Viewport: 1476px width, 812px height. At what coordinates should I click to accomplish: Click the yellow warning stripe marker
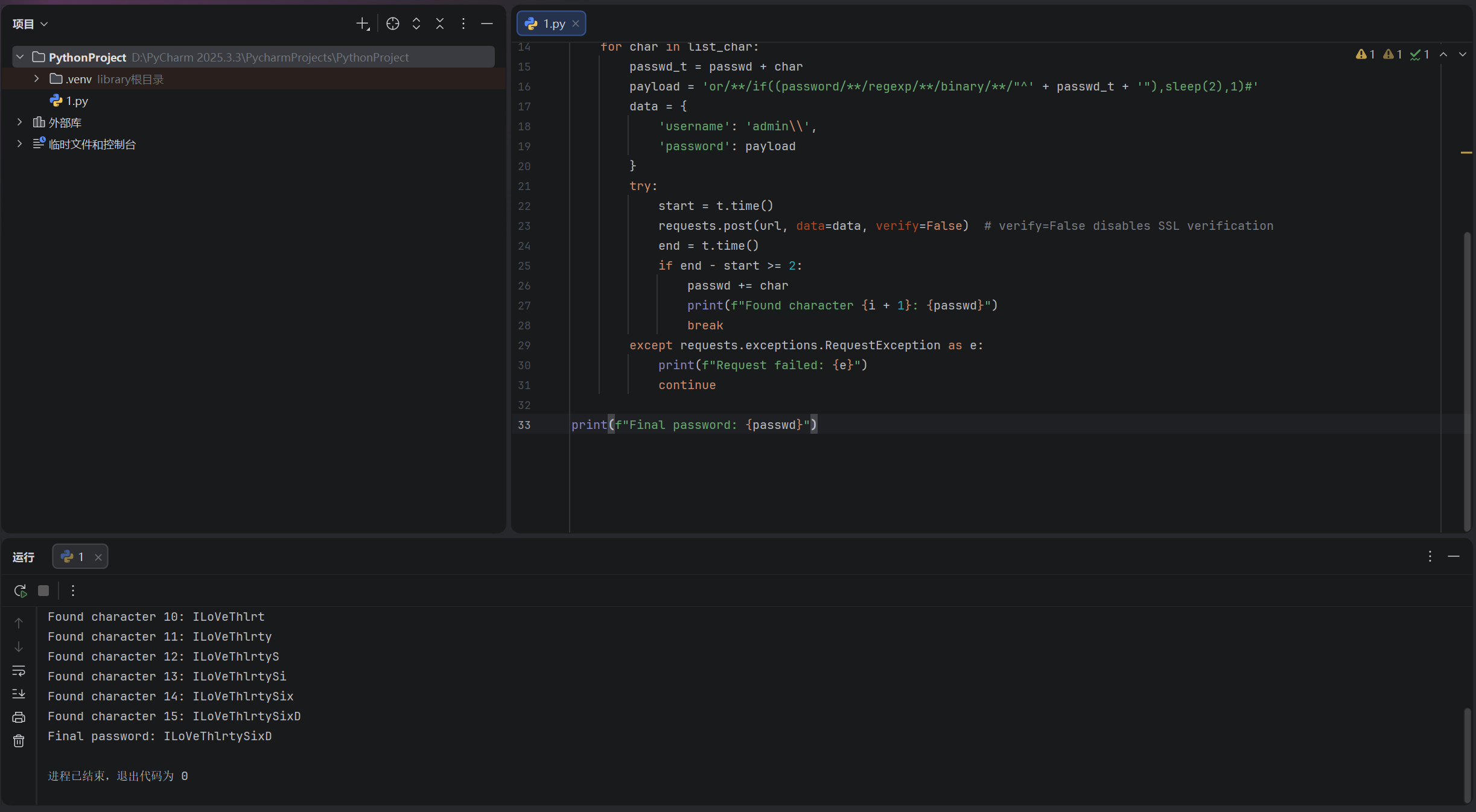pos(1466,153)
